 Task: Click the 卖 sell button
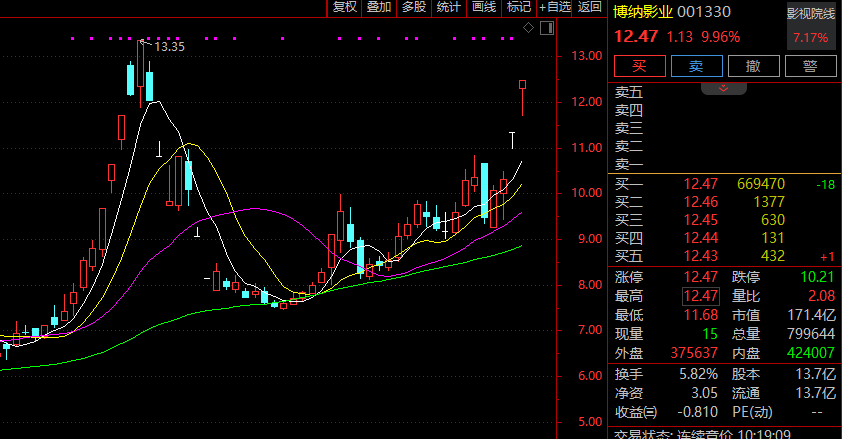[696, 67]
